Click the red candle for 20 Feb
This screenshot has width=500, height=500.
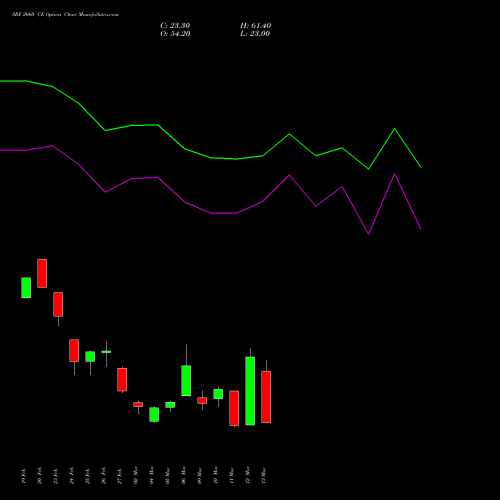point(42,273)
